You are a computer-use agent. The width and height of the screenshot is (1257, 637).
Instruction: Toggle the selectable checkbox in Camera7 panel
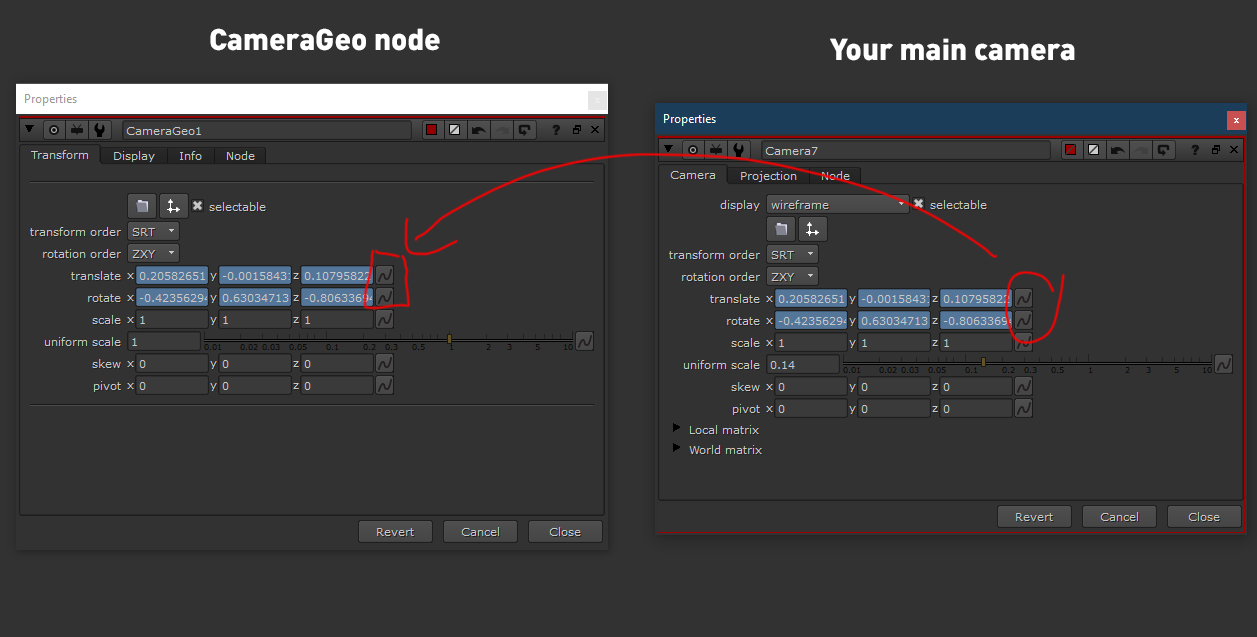tap(918, 204)
